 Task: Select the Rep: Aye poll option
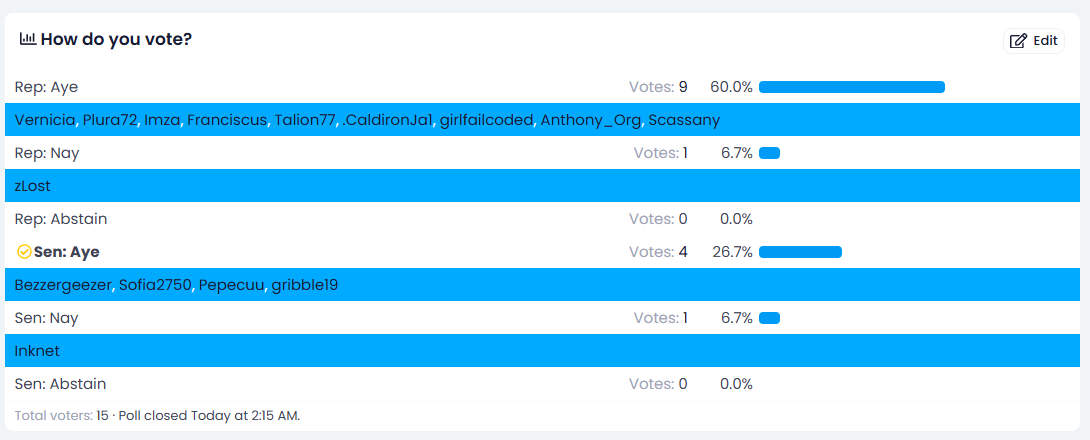pos(46,87)
